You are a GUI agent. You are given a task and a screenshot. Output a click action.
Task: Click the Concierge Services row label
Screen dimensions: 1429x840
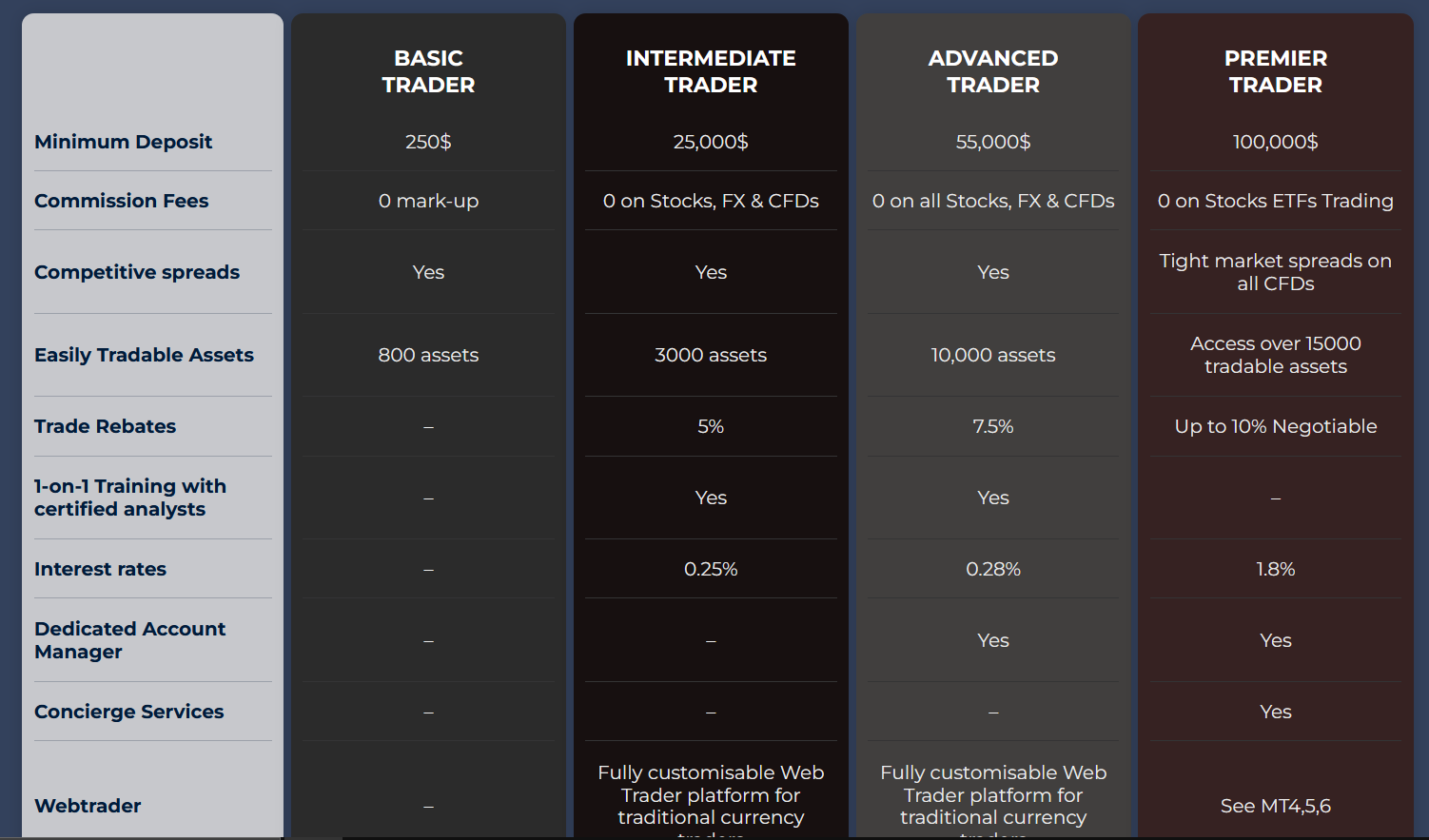(x=128, y=712)
